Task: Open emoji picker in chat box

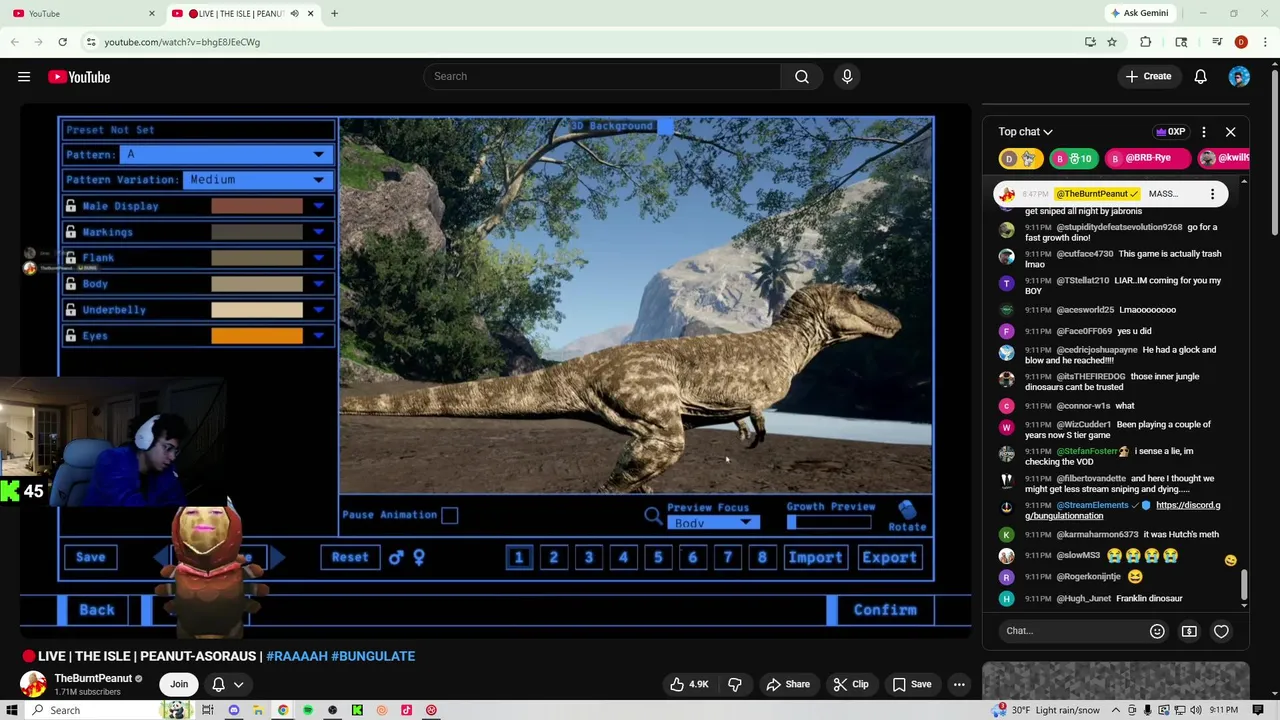Action: click(x=1157, y=631)
